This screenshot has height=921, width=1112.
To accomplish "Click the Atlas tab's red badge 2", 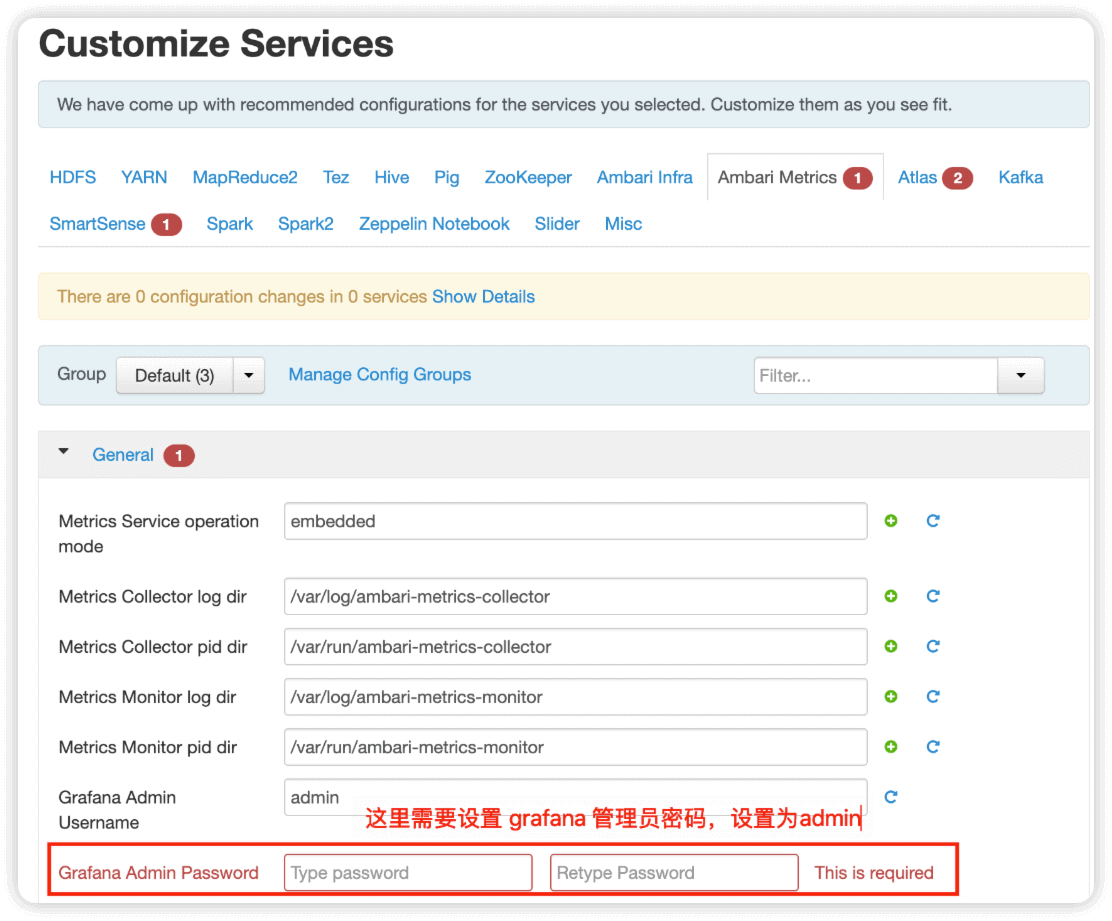I will pyautogui.click(x=957, y=178).
